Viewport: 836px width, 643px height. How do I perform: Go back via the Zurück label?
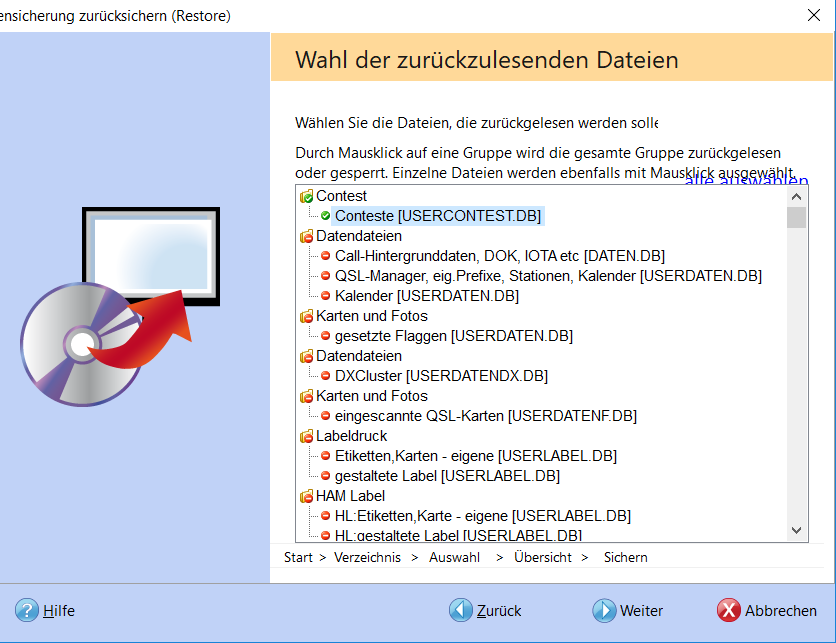499,610
